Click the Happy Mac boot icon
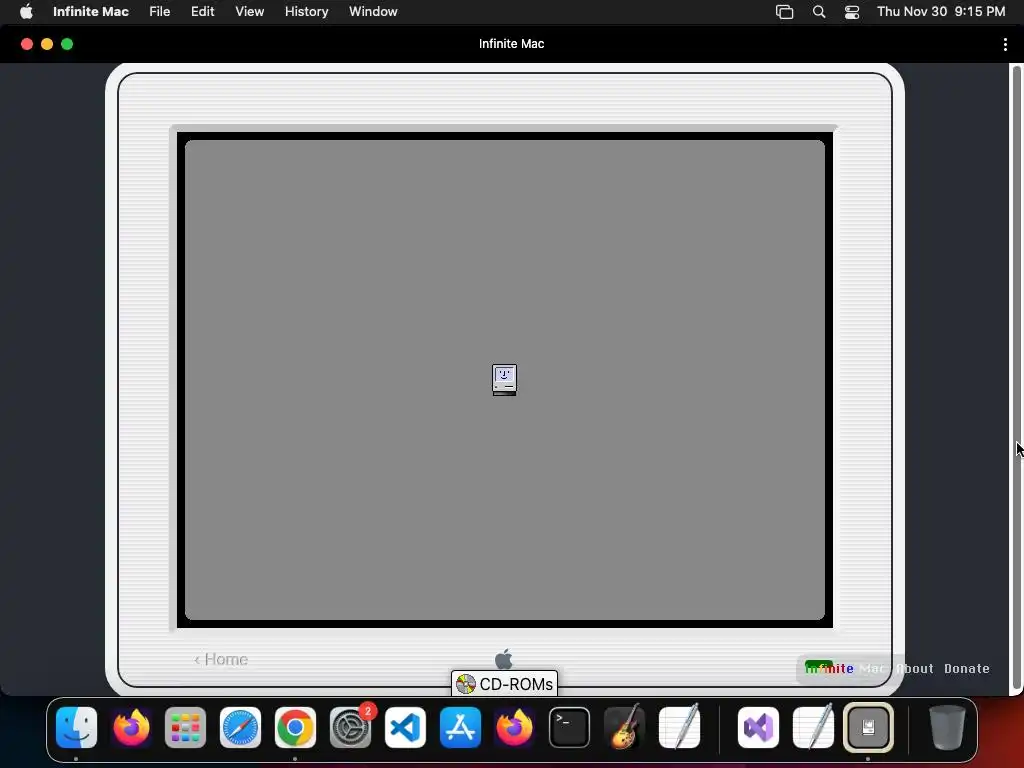Viewport: 1024px width, 768px height. point(504,379)
